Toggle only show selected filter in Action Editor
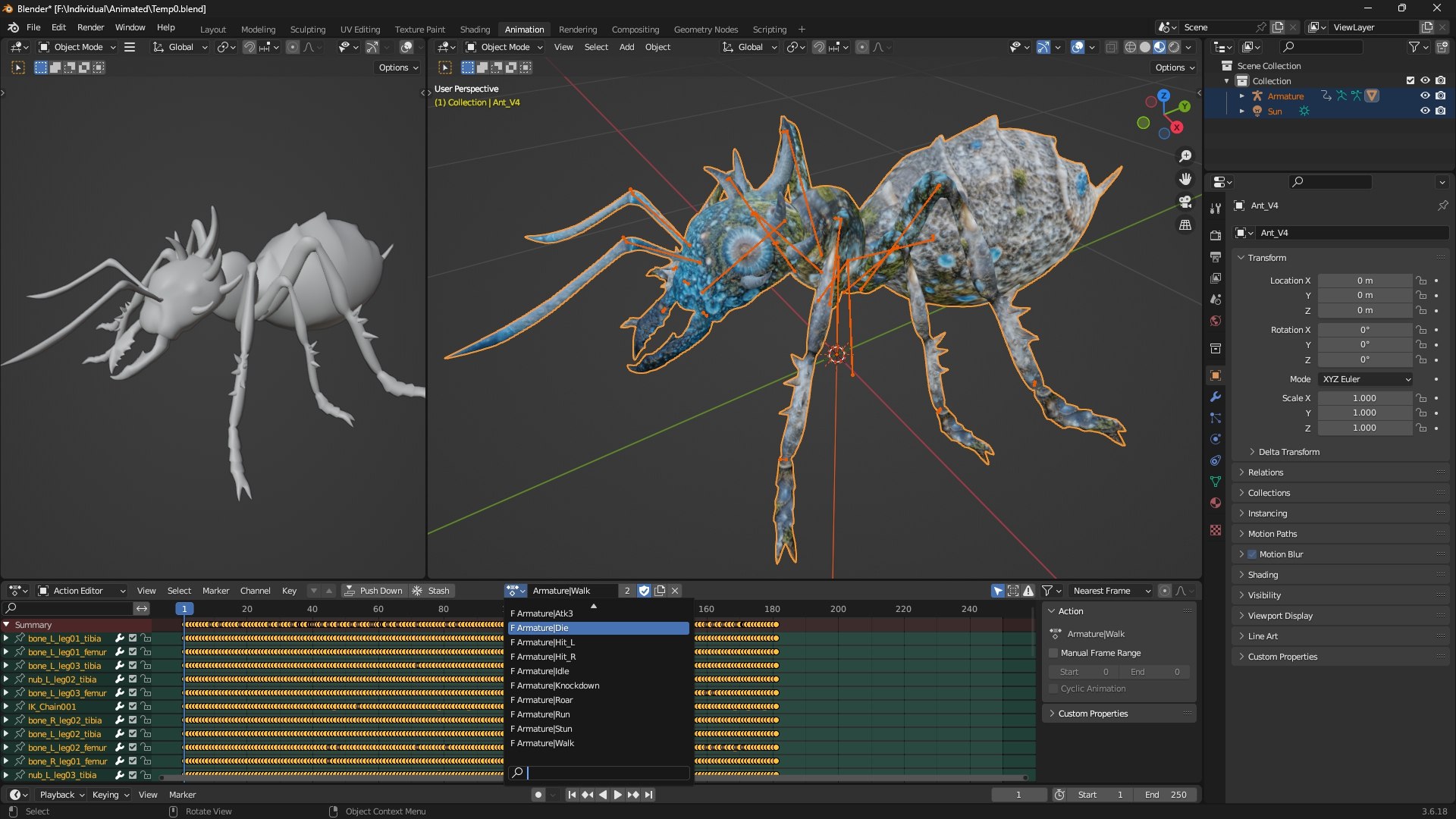Viewport: 1456px width, 819px height. pyautogui.click(x=998, y=591)
